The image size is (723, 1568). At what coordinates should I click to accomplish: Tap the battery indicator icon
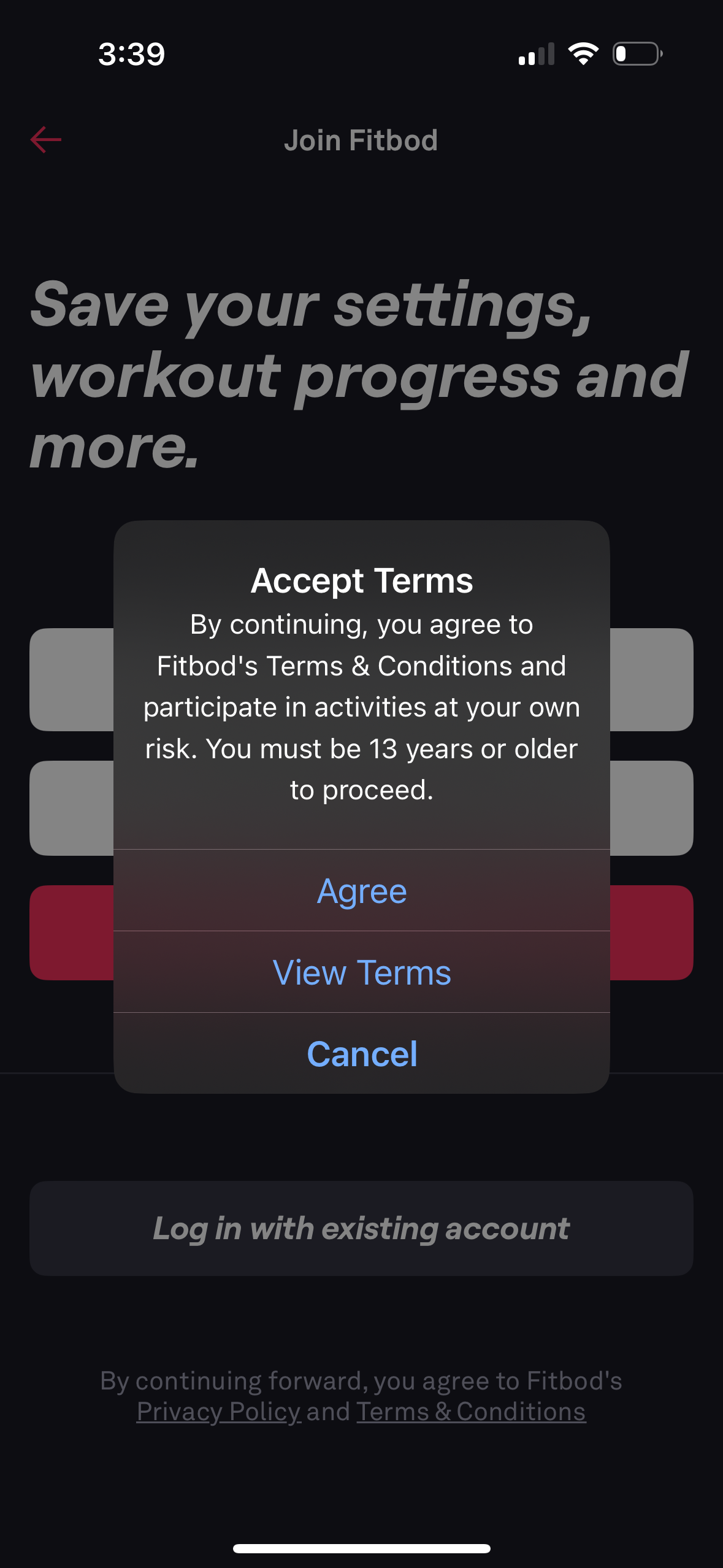[637, 54]
